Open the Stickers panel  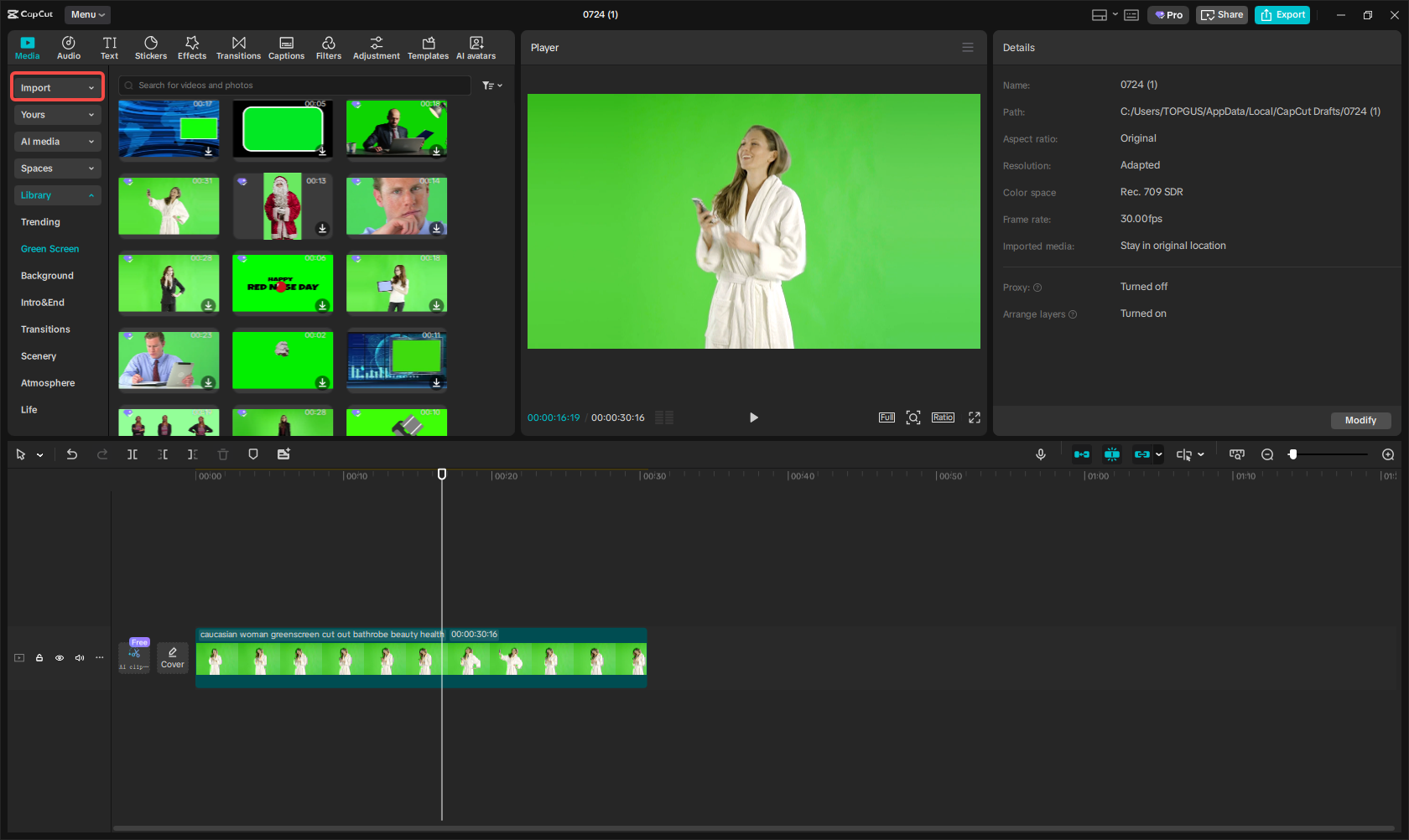pos(151,47)
